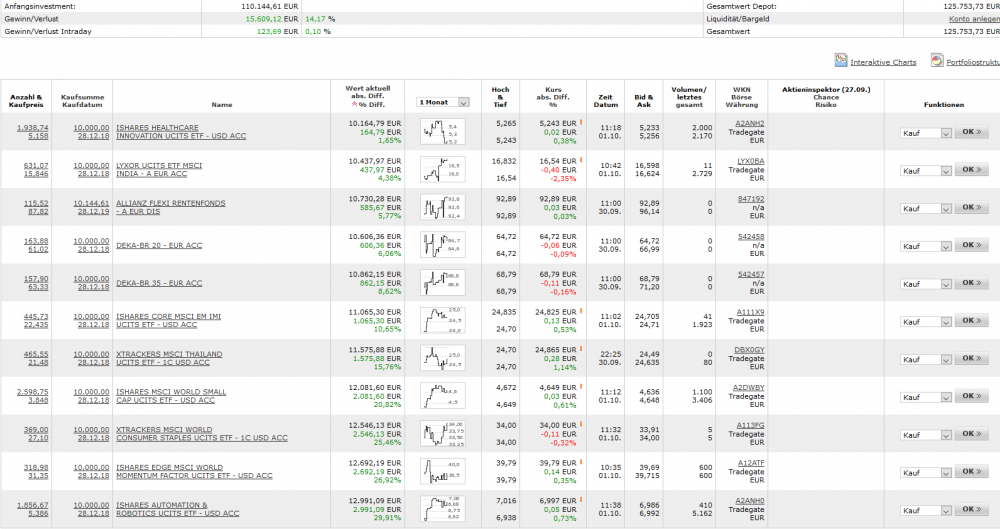The width and height of the screenshot is (1000, 529).
Task: Open the Kauf dropdown for XTRACKERS MSCI THAILAND
Action: click(926, 360)
